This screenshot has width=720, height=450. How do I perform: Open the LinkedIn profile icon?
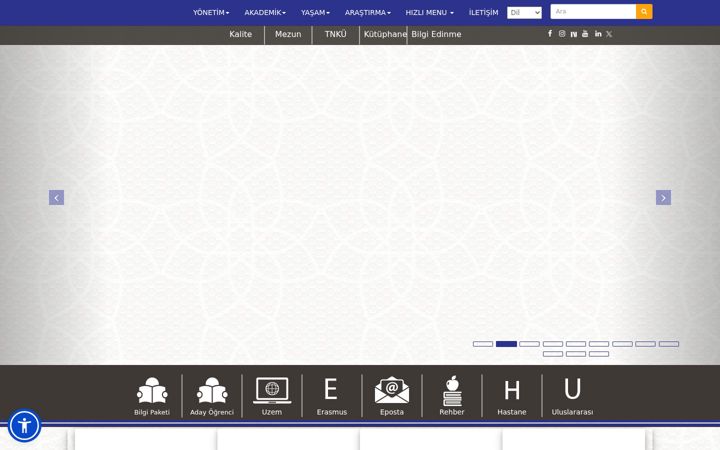pyautogui.click(x=598, y=34)
